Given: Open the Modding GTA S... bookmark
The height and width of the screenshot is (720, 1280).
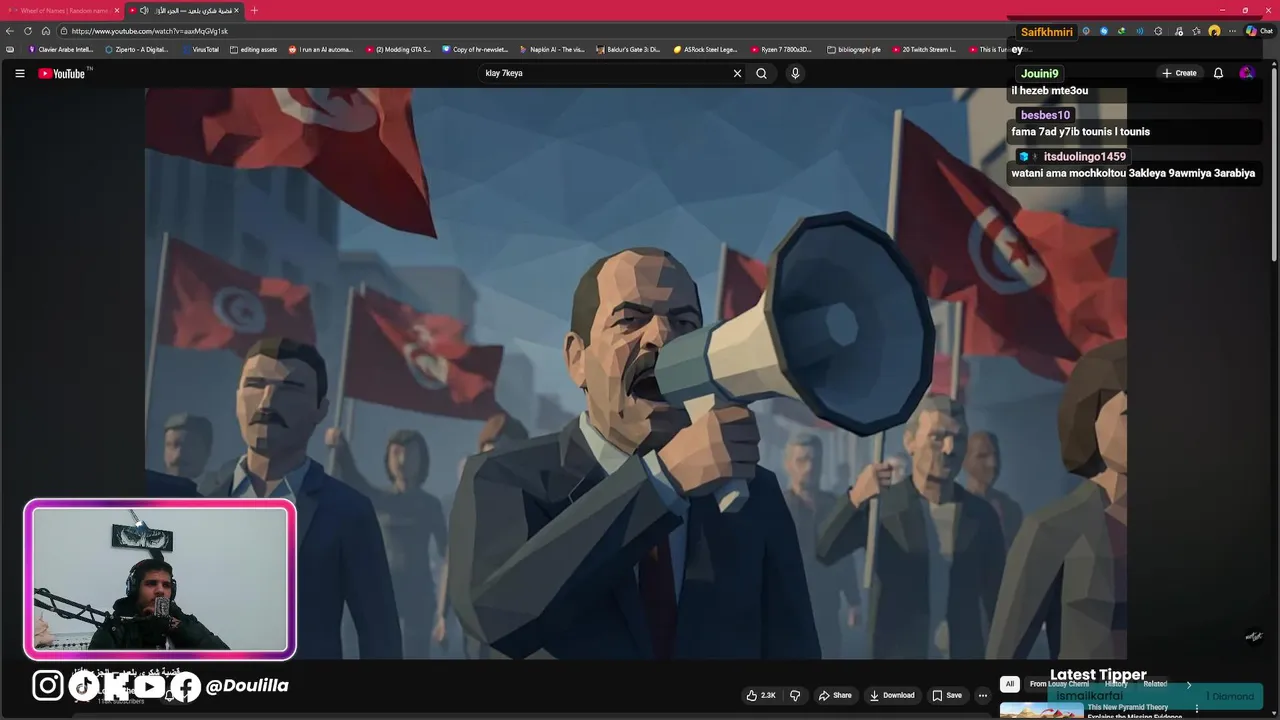Looking at the screenshot, I should coord(398,49).
